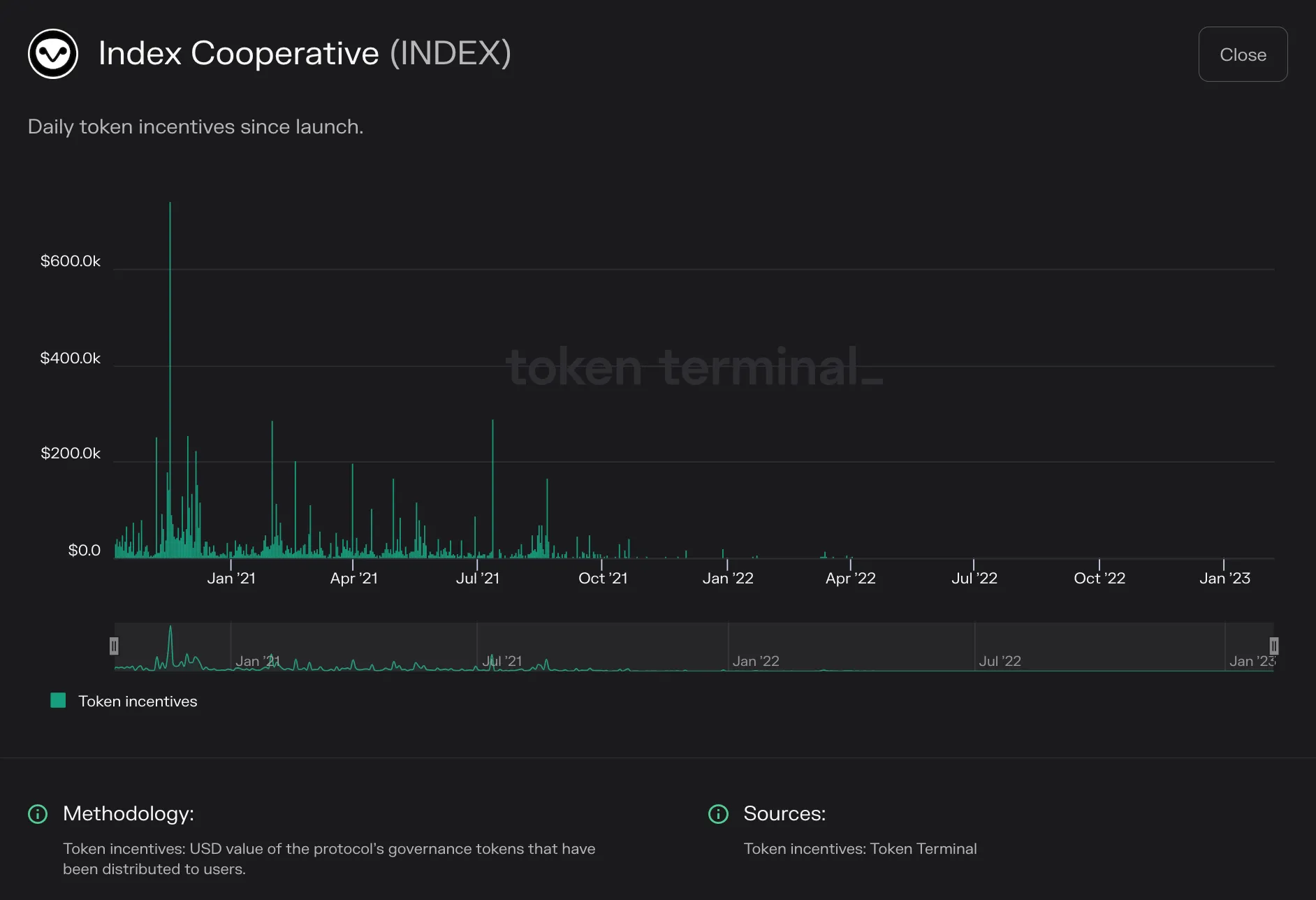This screenshot has height=900, width=1316.
Task: Click the Jul '22 x-axis label on main chart
Action: 974,578
